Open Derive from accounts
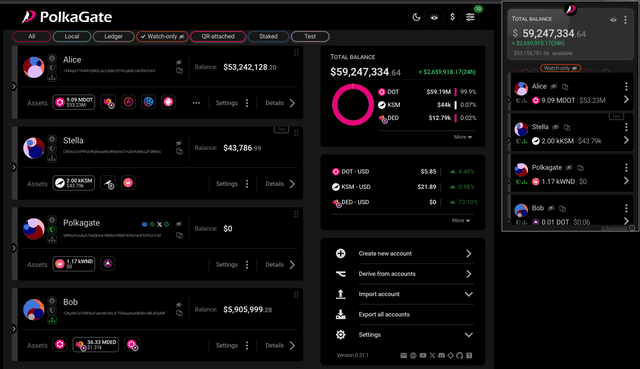Image resolution: width=640 pixels, height=369 pixels. click(403, 274)
